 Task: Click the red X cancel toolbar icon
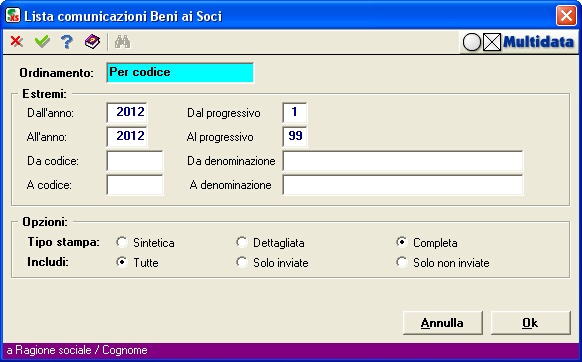(16, 42)
